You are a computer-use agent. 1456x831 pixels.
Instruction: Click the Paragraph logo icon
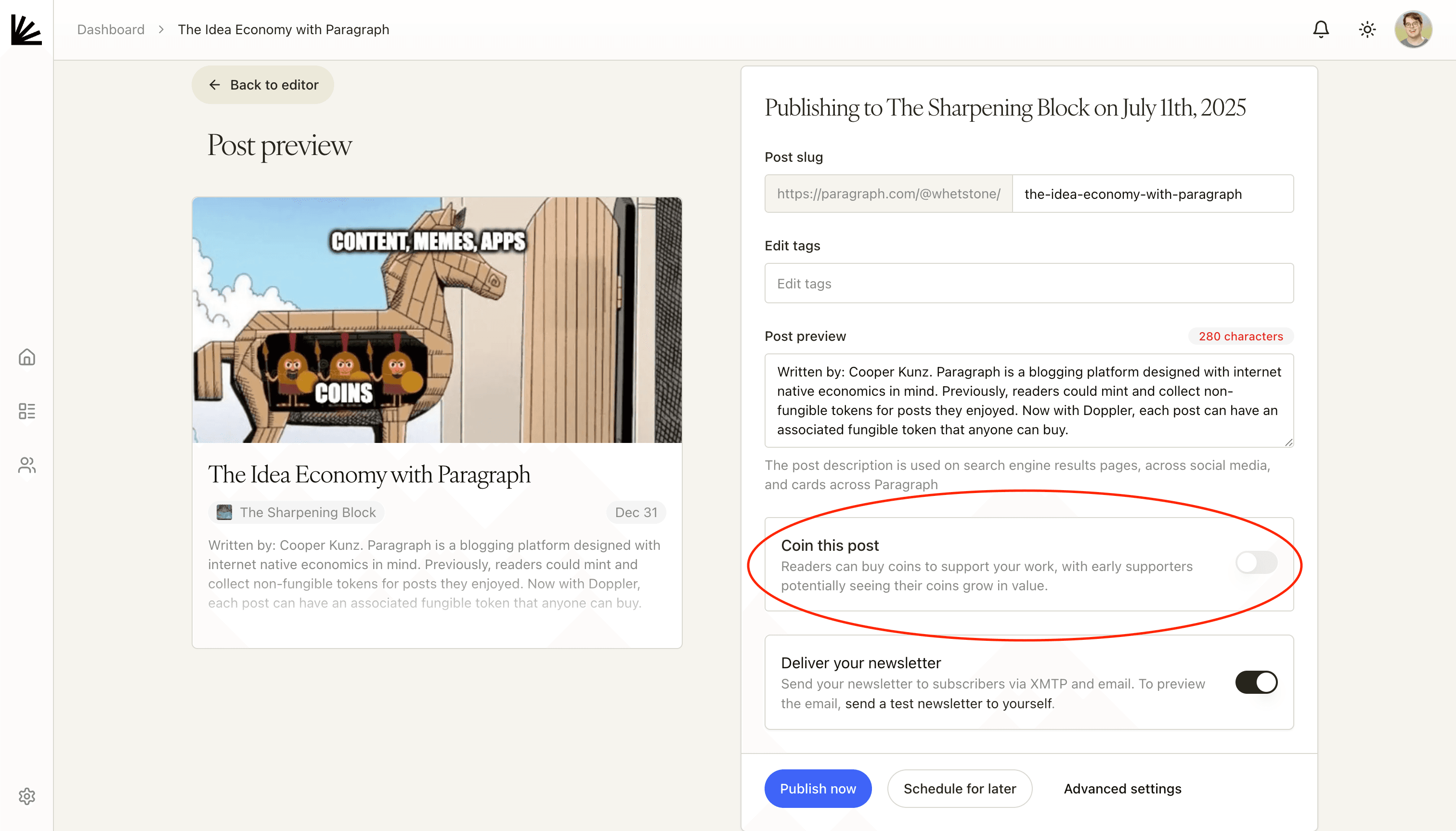click(26, 29)
